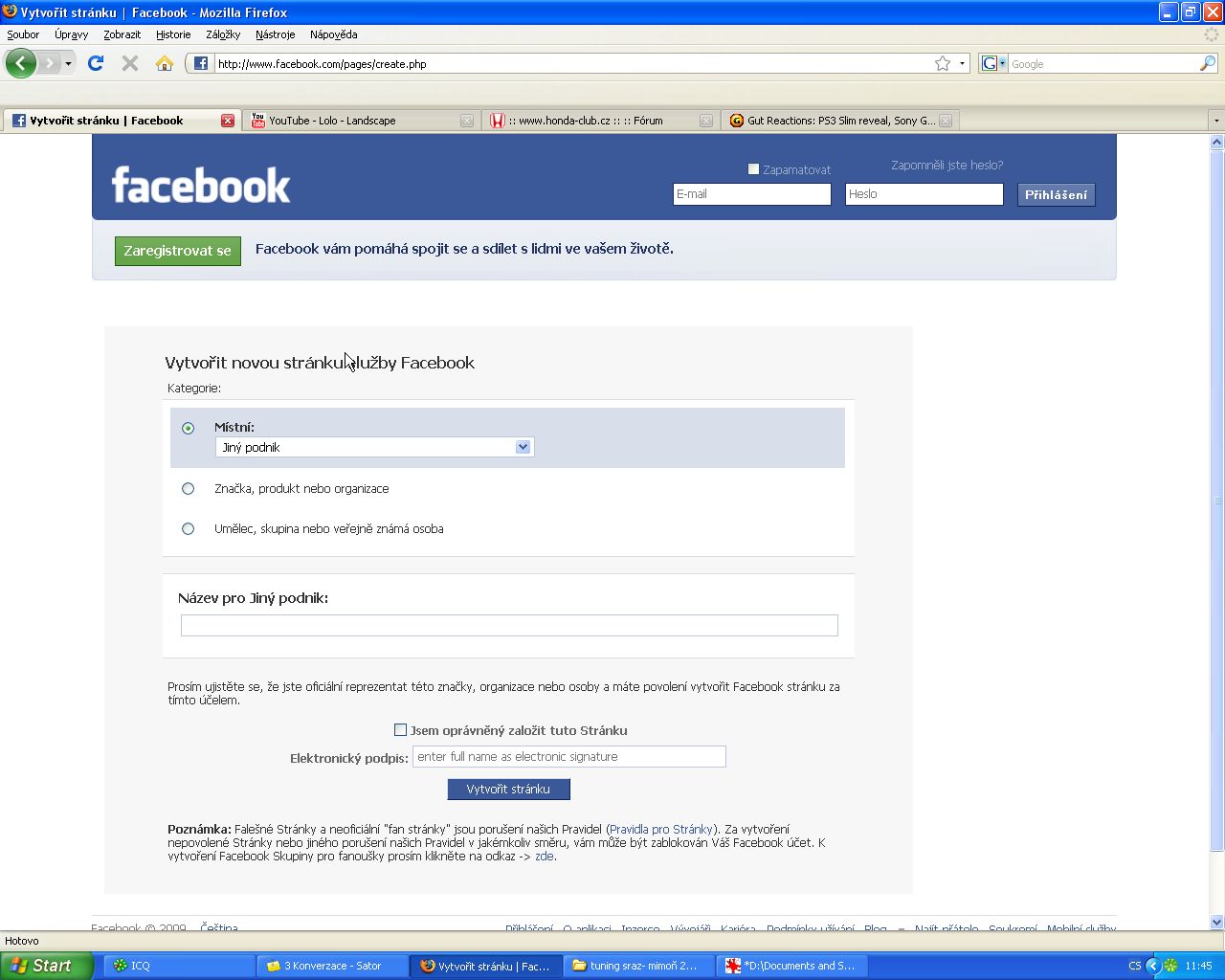Open the Záložky menu

[222, 34]
